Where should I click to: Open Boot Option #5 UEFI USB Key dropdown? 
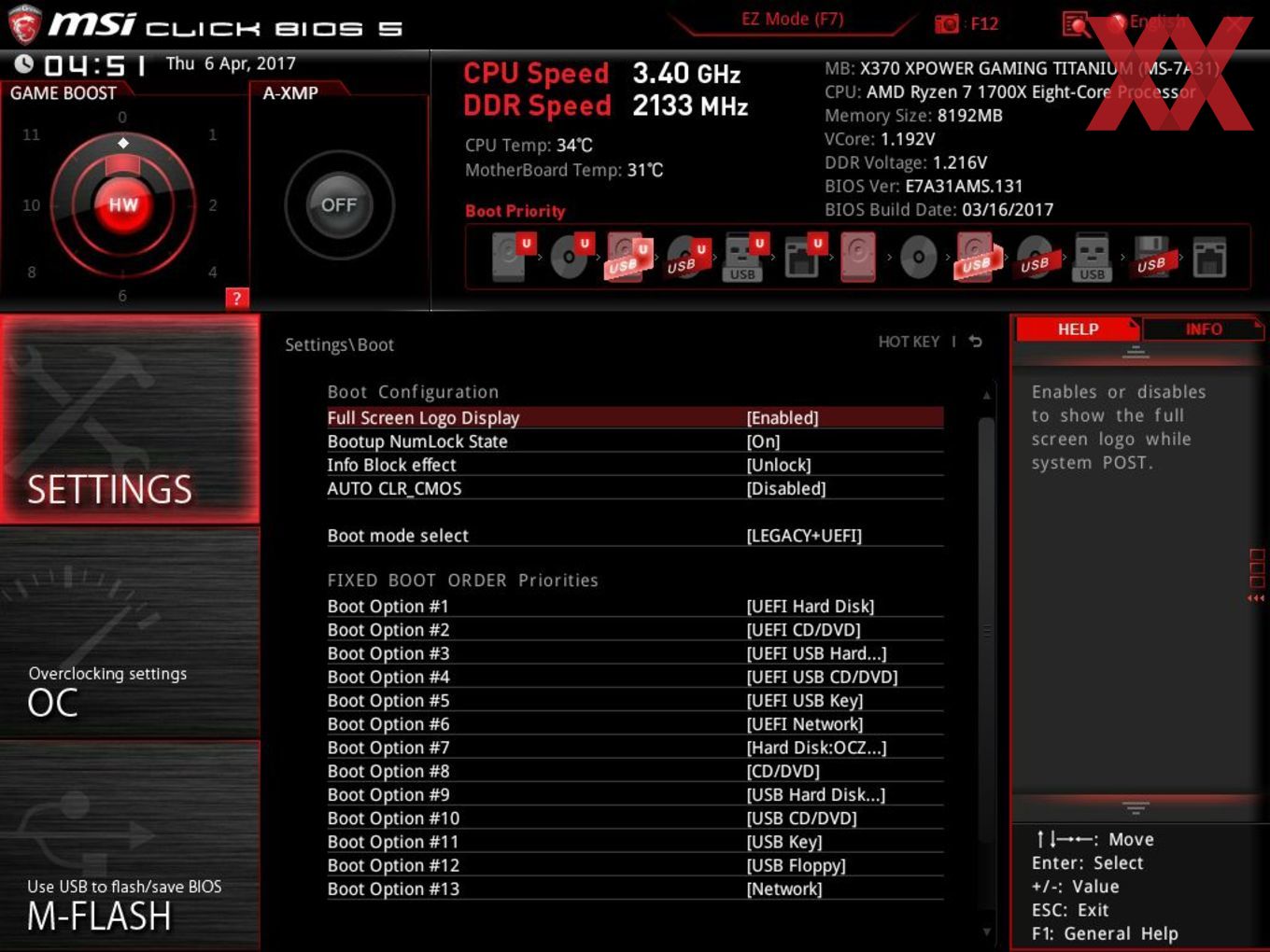point(805,700)
